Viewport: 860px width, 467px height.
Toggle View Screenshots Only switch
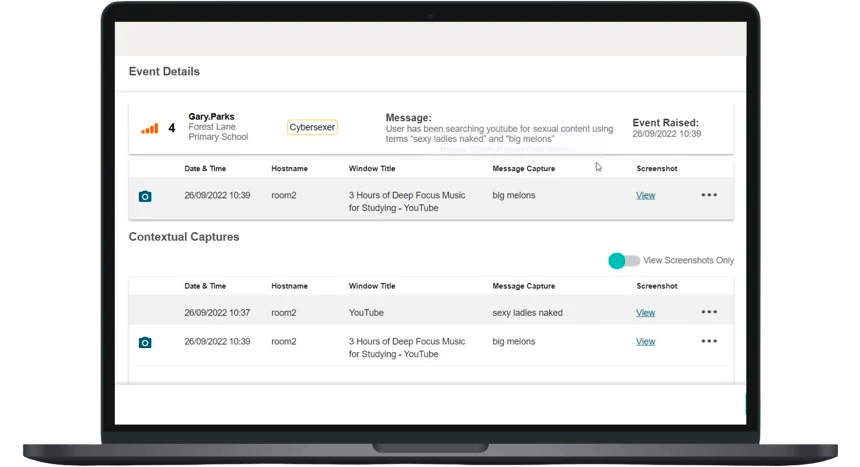tap(624, 261)
